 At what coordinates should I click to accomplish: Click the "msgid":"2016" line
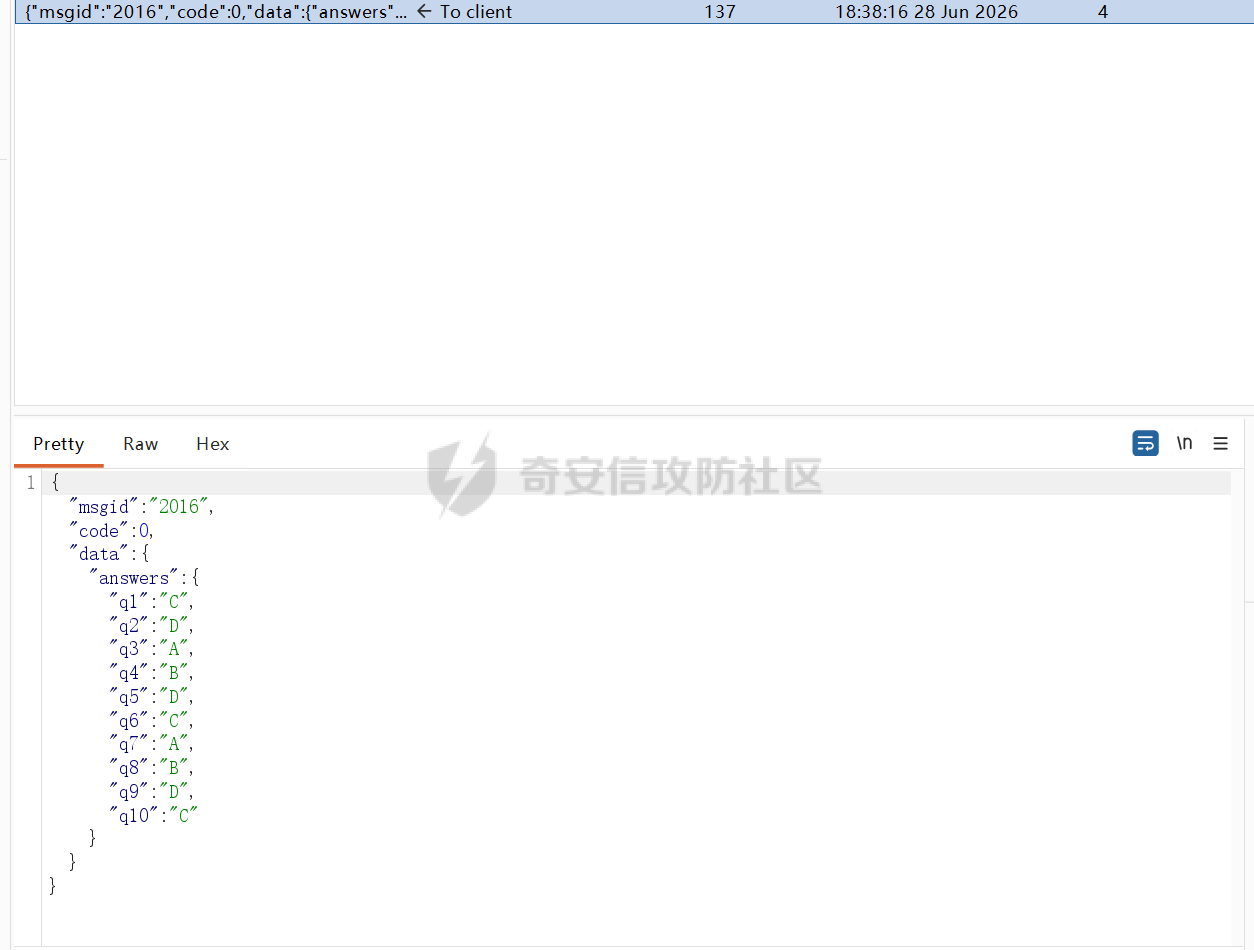pyautogui.click(x=142, y=507)
